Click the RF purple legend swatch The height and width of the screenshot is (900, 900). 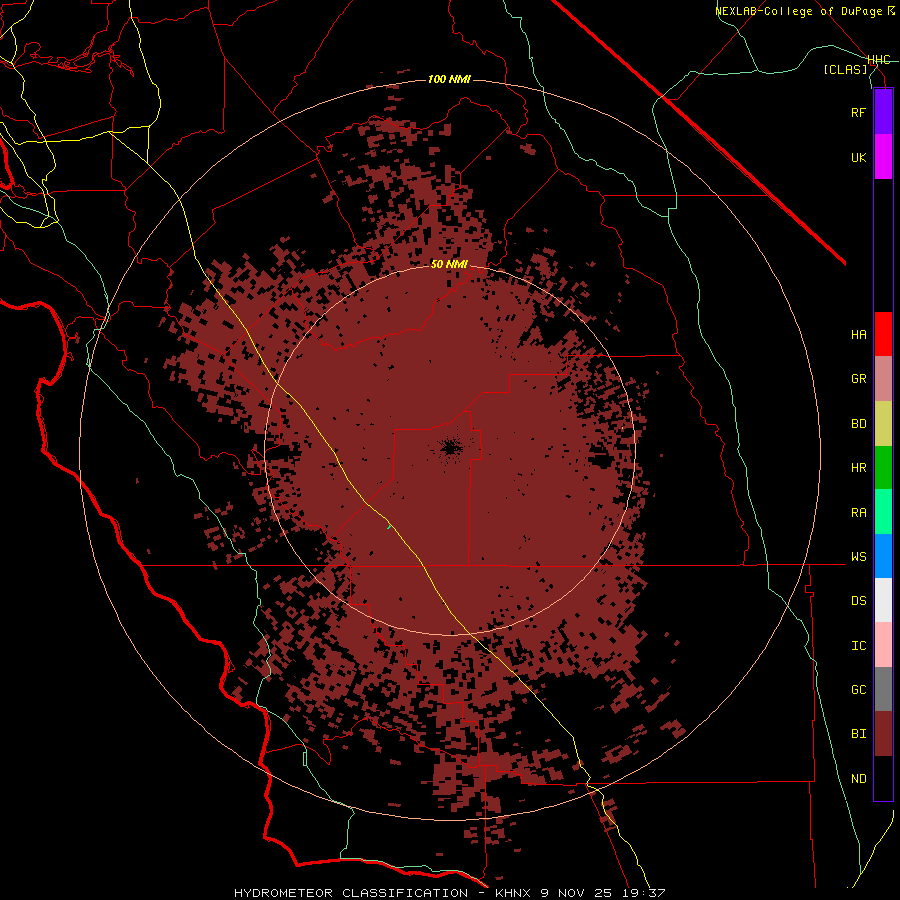883,112
